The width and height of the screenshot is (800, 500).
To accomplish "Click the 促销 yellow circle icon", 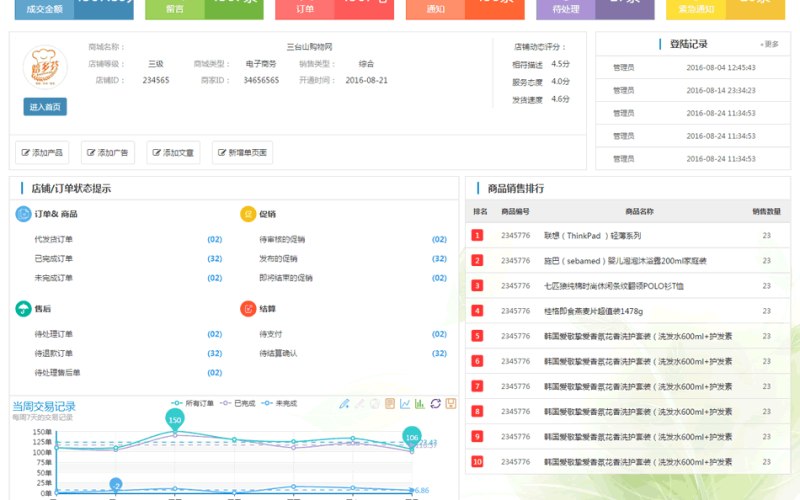I will tap(248, 214).
